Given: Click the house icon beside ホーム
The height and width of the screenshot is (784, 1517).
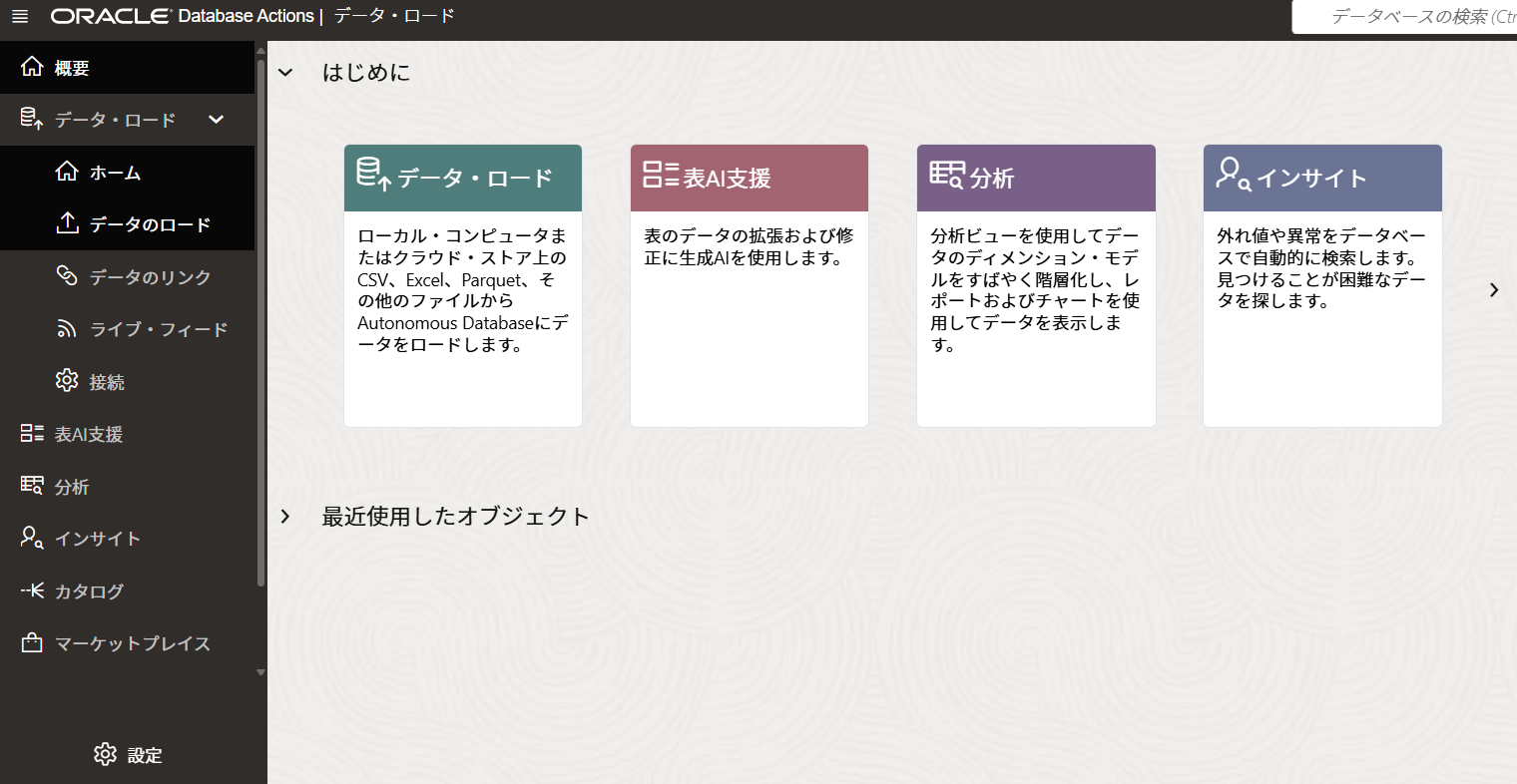Looking at the screenshot, I should (x=67, y=172).
